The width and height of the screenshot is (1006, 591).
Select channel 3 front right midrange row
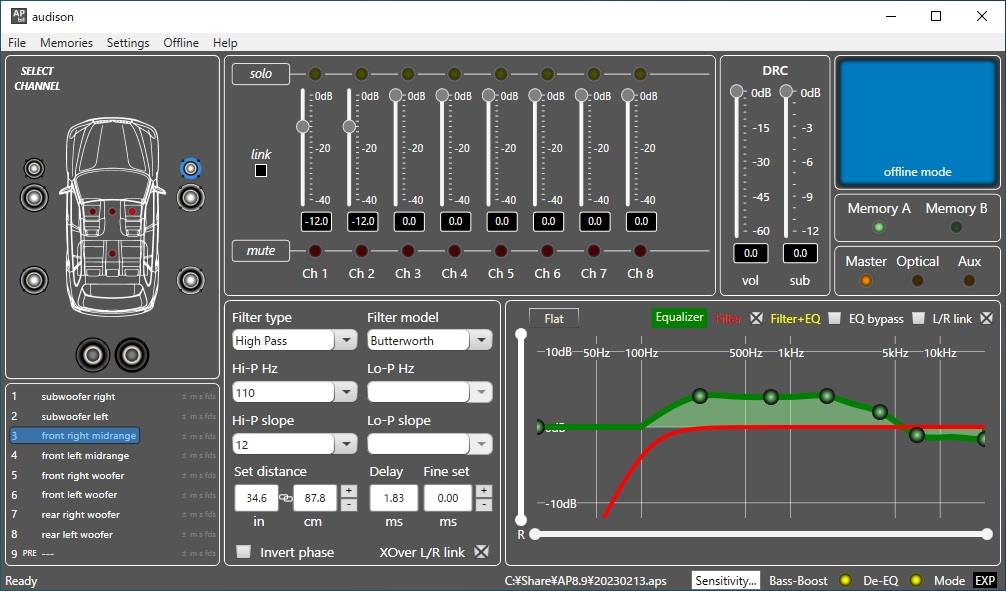[75, 436]
